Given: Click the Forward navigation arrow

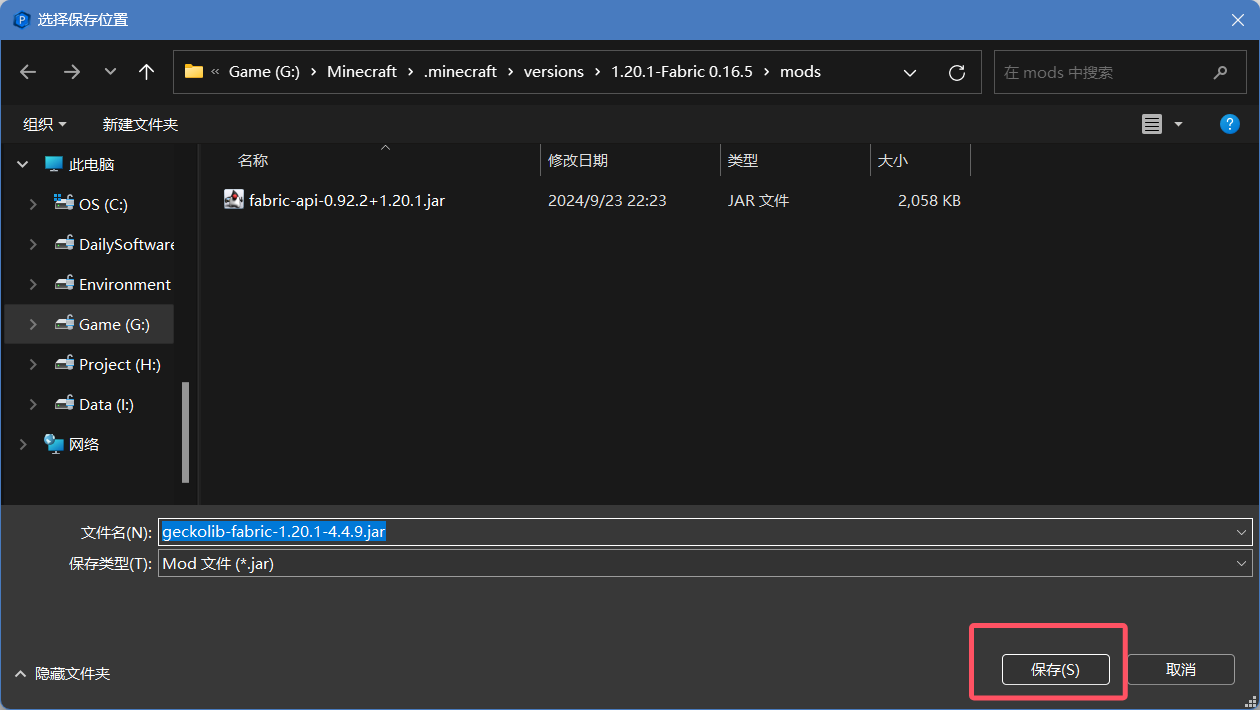Looking at the screenshot, I should (x=71, y=72).
